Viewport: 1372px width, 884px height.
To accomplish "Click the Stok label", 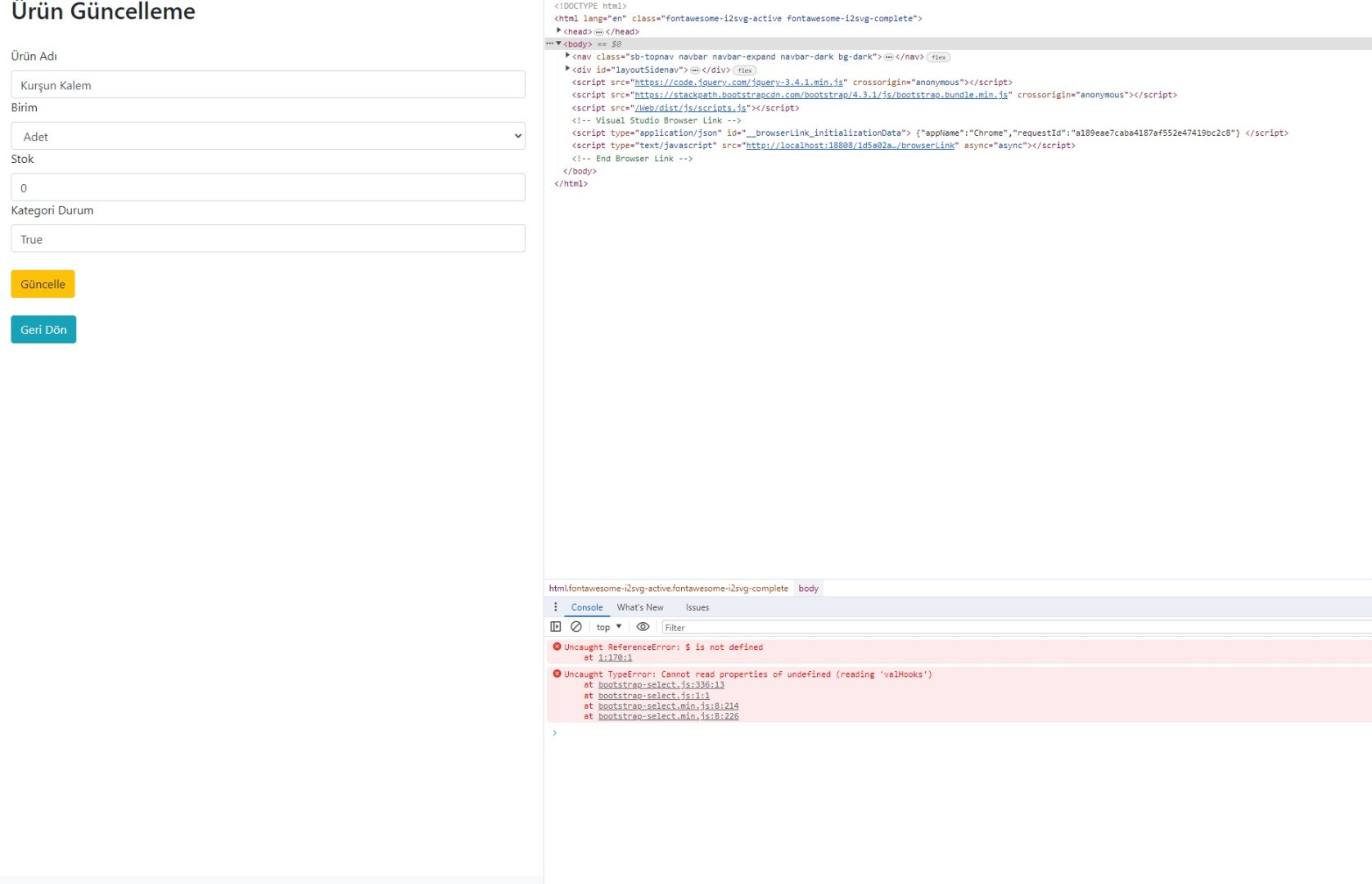I will coord(22,159).
